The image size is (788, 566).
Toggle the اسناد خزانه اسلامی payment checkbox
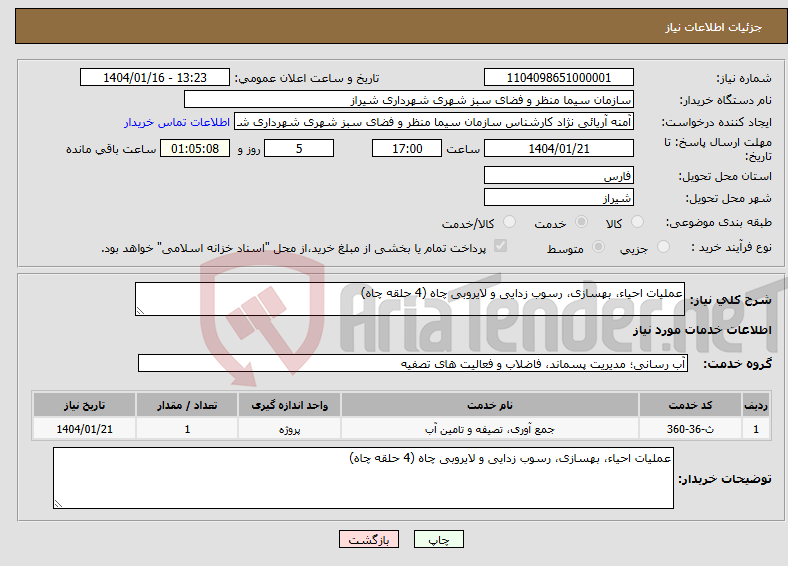(x=501, y=246)
